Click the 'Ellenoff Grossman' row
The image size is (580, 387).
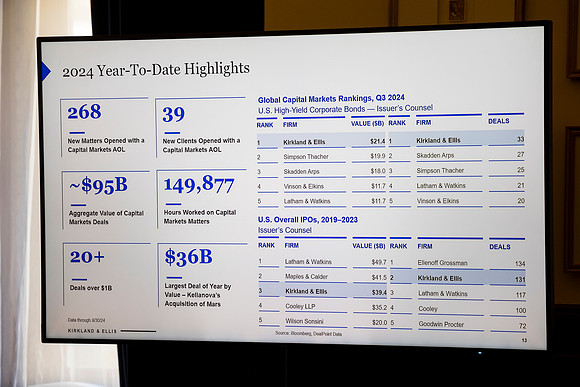click(442, 263)
